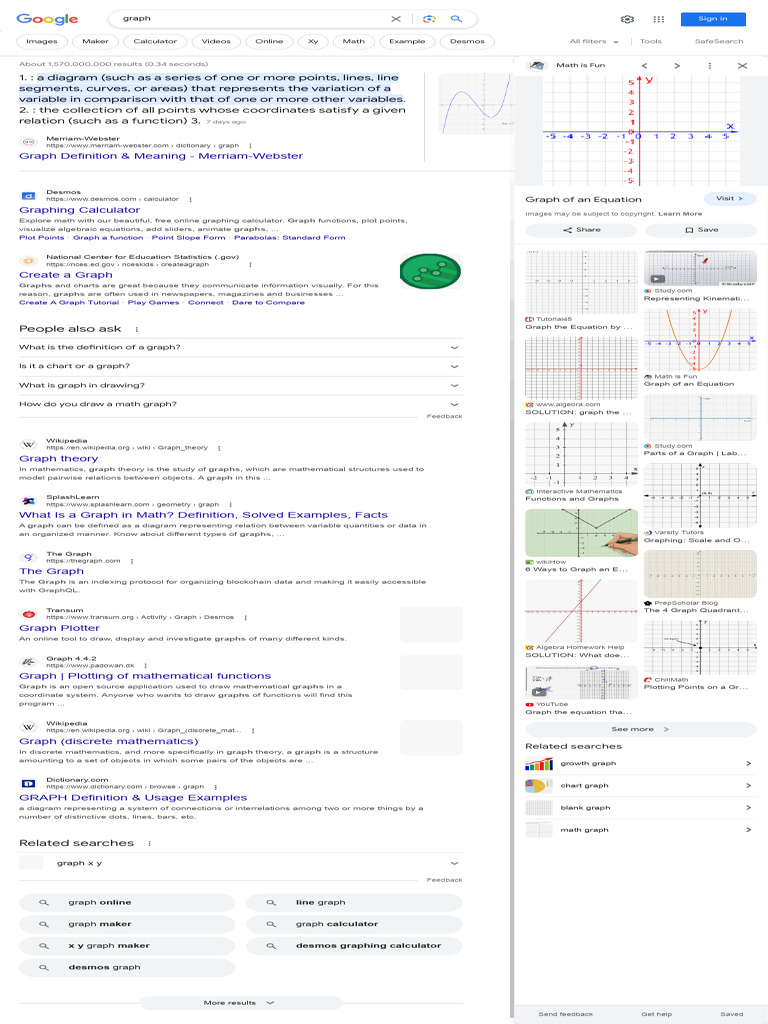768x1024 pixels.
Task: Open the YouTube Graph the equation thumbnail
Action: [581, 682]
